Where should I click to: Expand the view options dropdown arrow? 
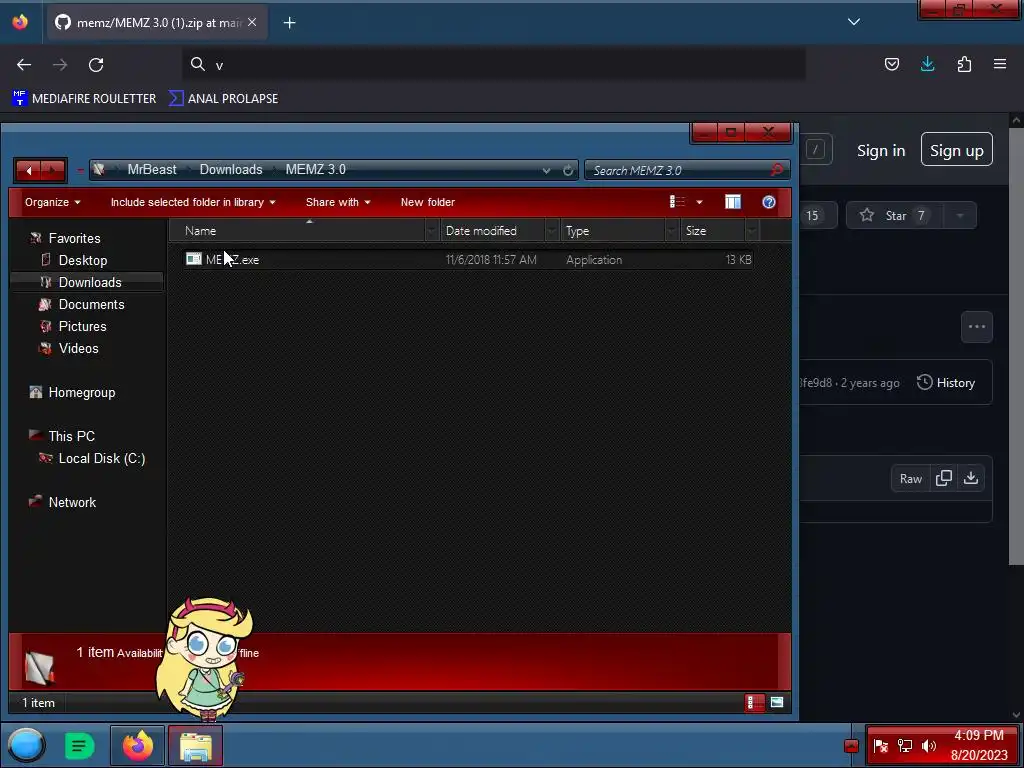699,202
